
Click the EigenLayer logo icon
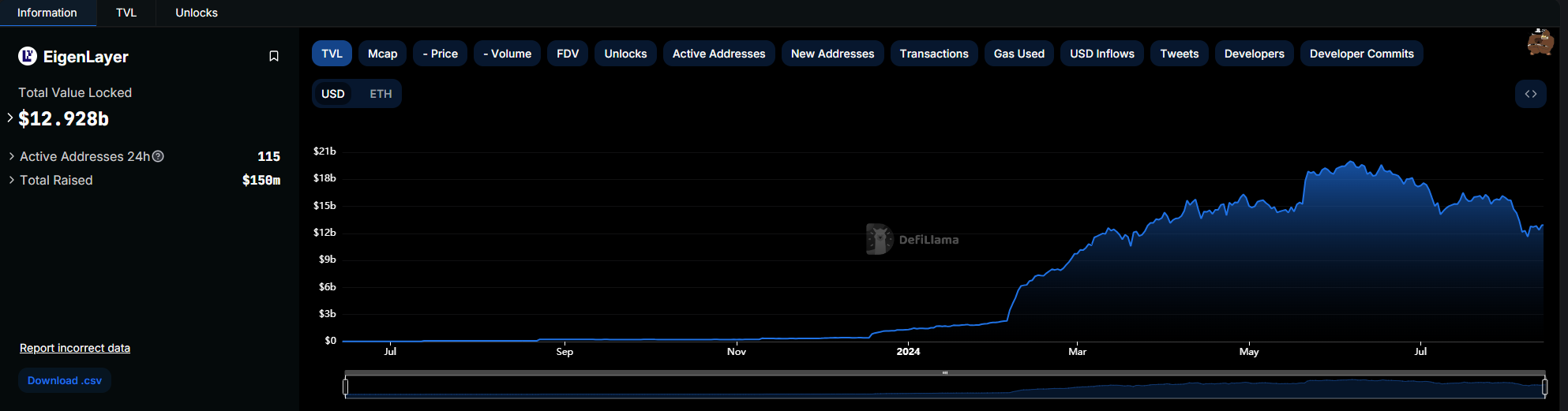pyautogui.click(x=28, y=56)
